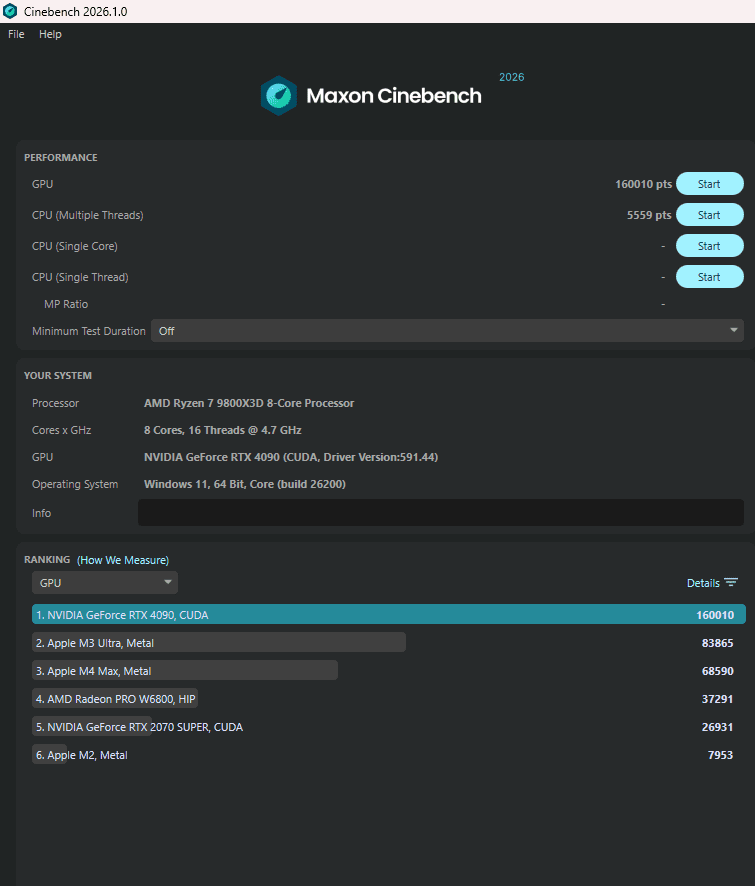The width and height of the screenshot is (755, 886).
Task: Select the Apple M3 Ultra, Metal ranking row
Action: tap(389, 642)
